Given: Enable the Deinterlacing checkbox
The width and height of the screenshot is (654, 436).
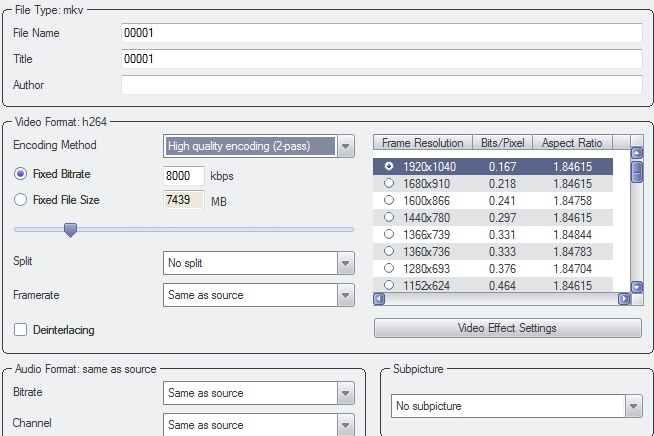Looking at the screenshot, I should 20,330.
